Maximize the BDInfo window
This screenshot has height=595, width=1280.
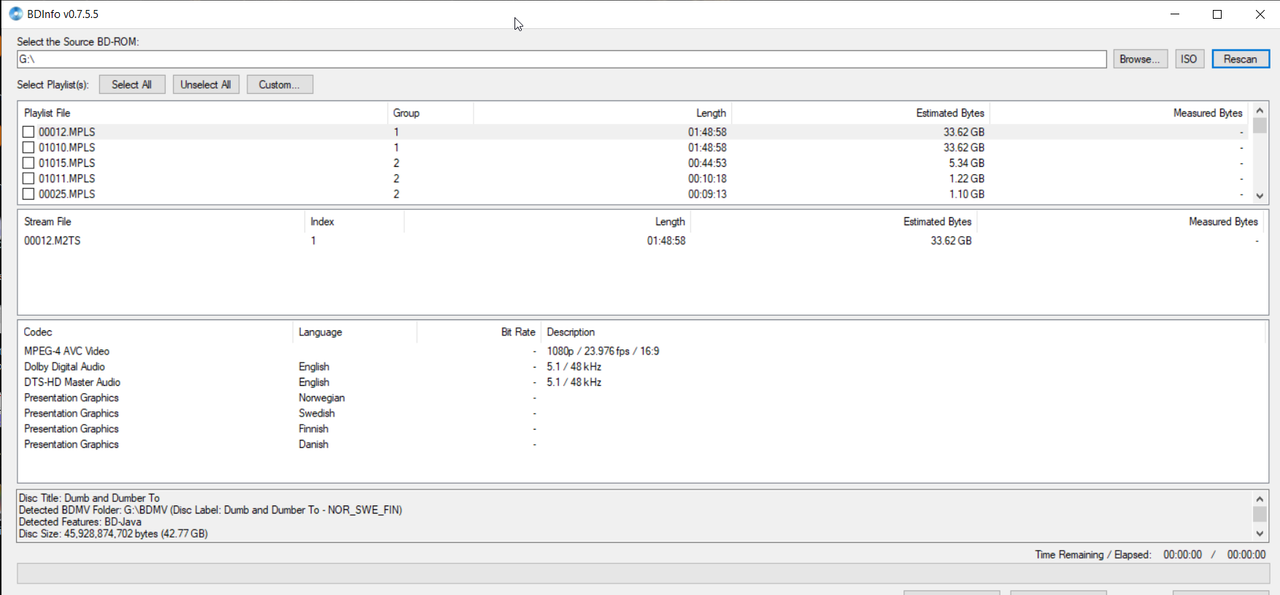click(1217, 14)
